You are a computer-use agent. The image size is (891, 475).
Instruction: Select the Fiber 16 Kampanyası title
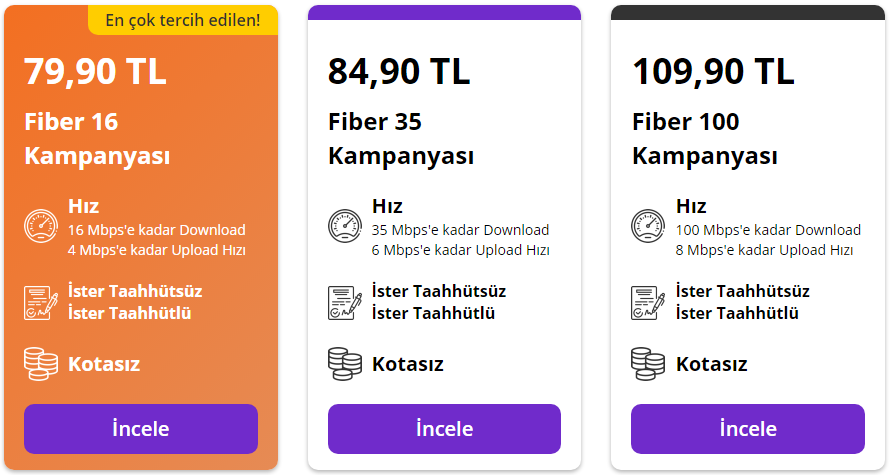(97, 139)
